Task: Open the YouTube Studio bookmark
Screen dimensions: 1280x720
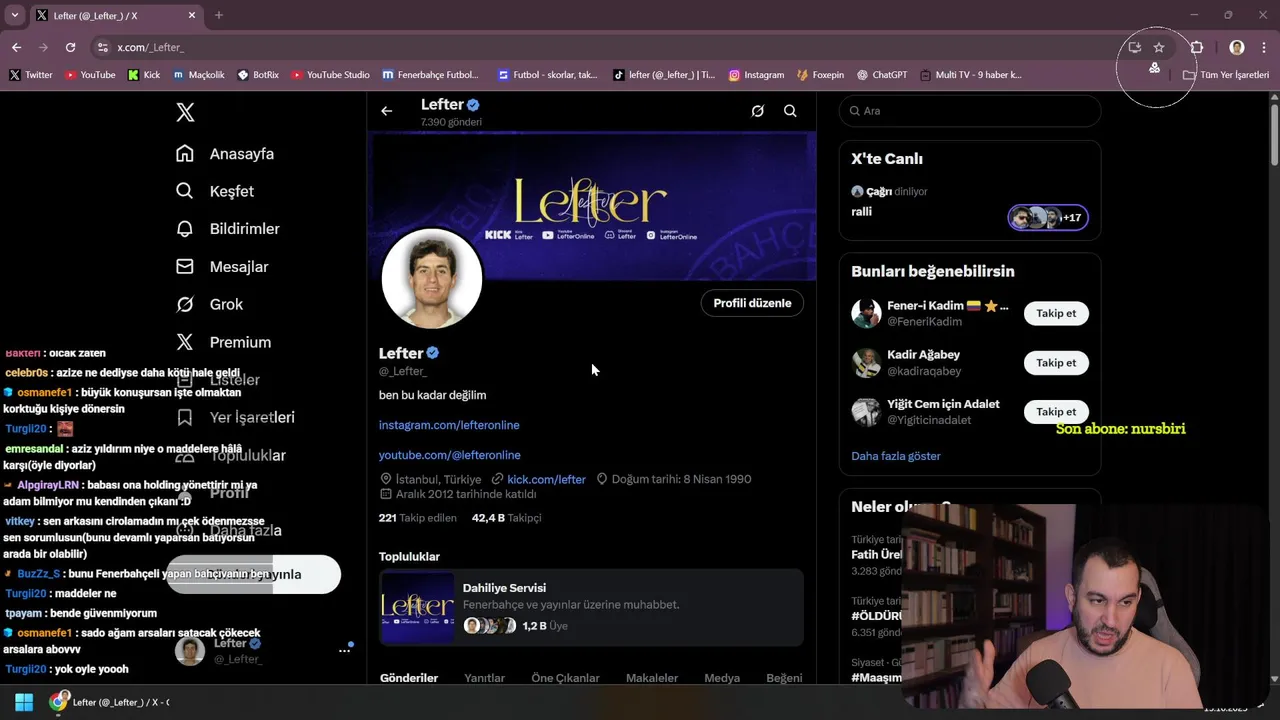Action: [x=330, y=75]
